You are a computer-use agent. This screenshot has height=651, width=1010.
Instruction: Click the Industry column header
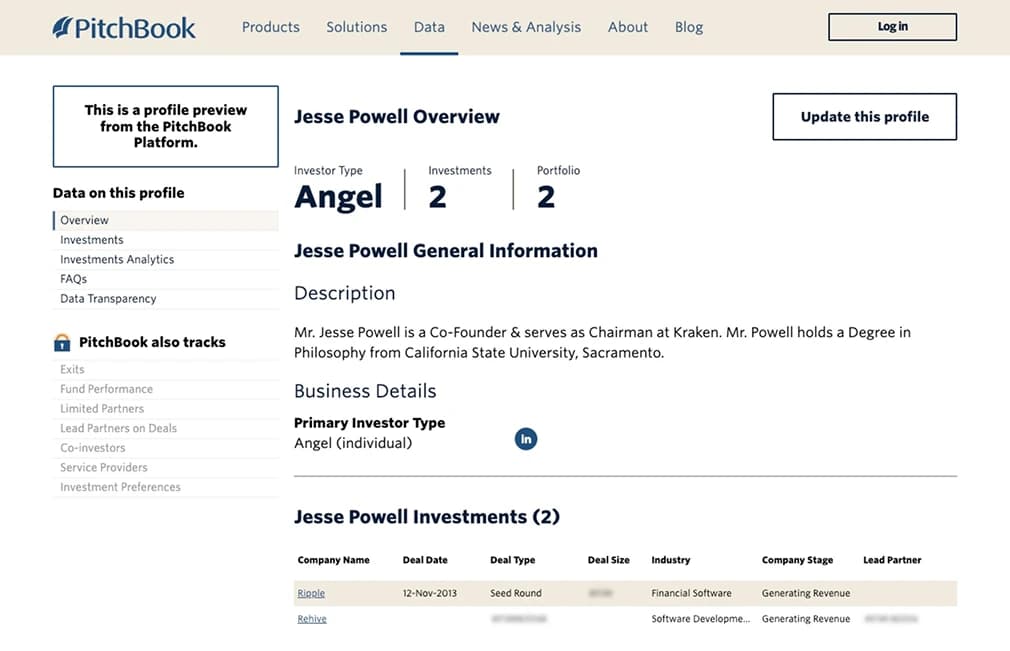tap(671, 560)
